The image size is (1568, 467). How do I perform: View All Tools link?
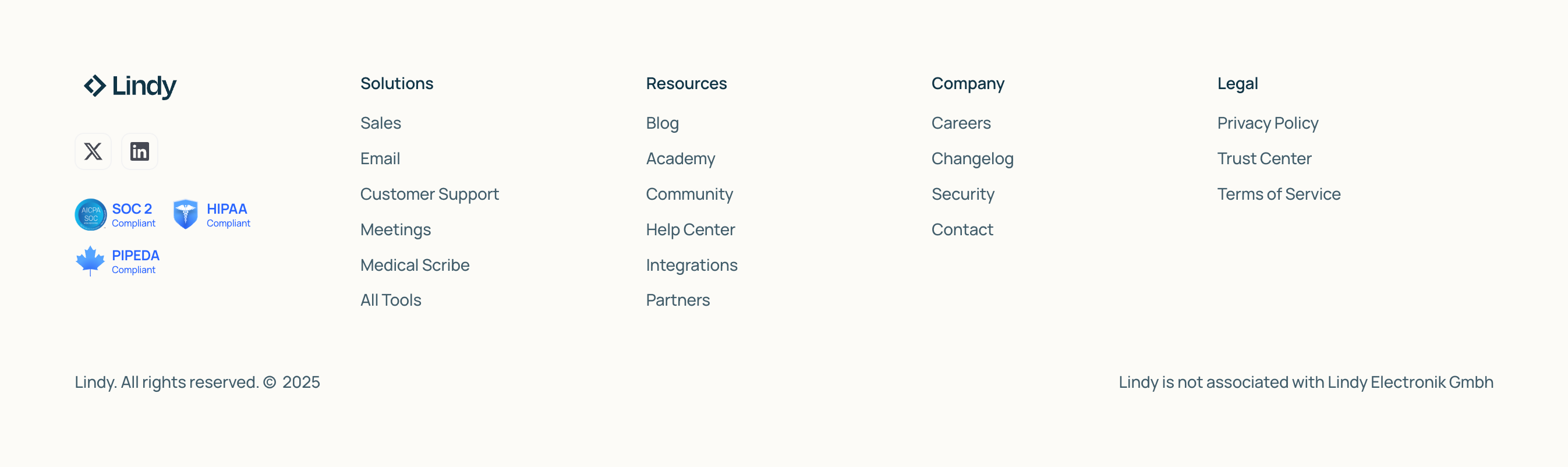(x=390, y=300)
